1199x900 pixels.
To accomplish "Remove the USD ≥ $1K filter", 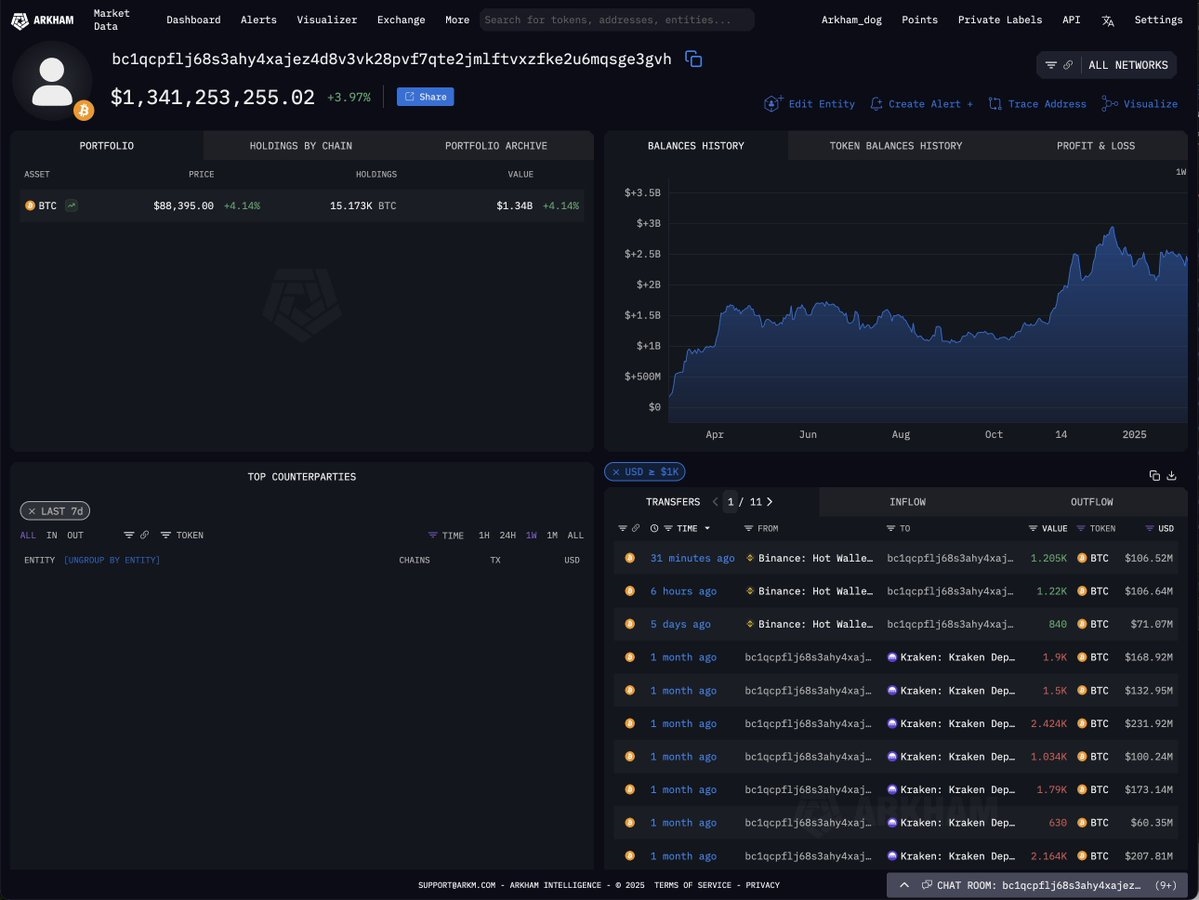I will [x=614, y=472].
